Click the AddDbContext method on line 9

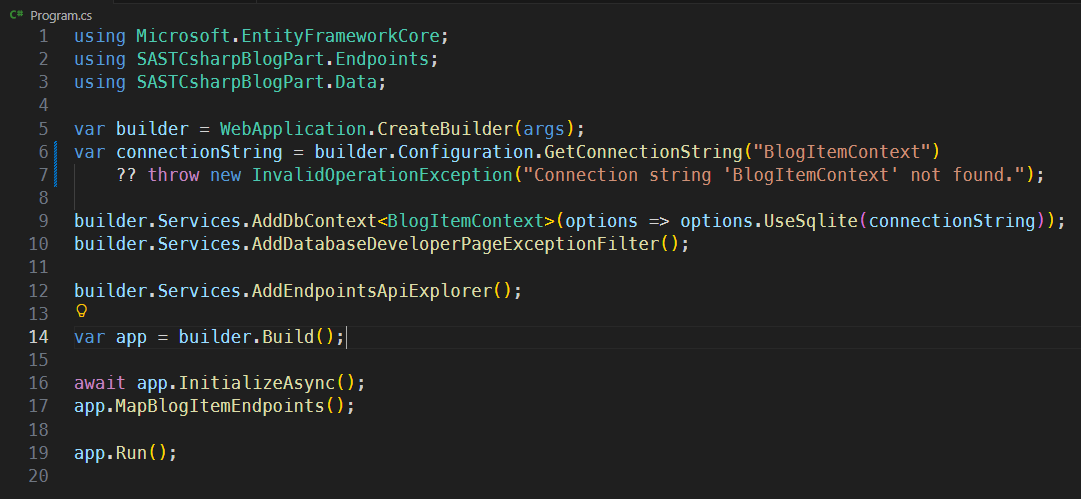pyautogui.click(x=314, y=221)
